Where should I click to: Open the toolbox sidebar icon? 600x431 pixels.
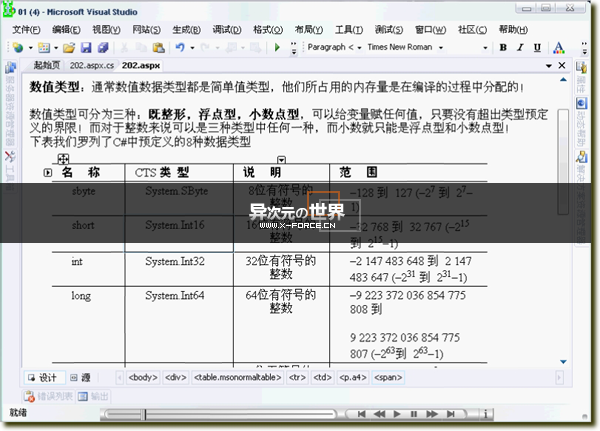10,157
